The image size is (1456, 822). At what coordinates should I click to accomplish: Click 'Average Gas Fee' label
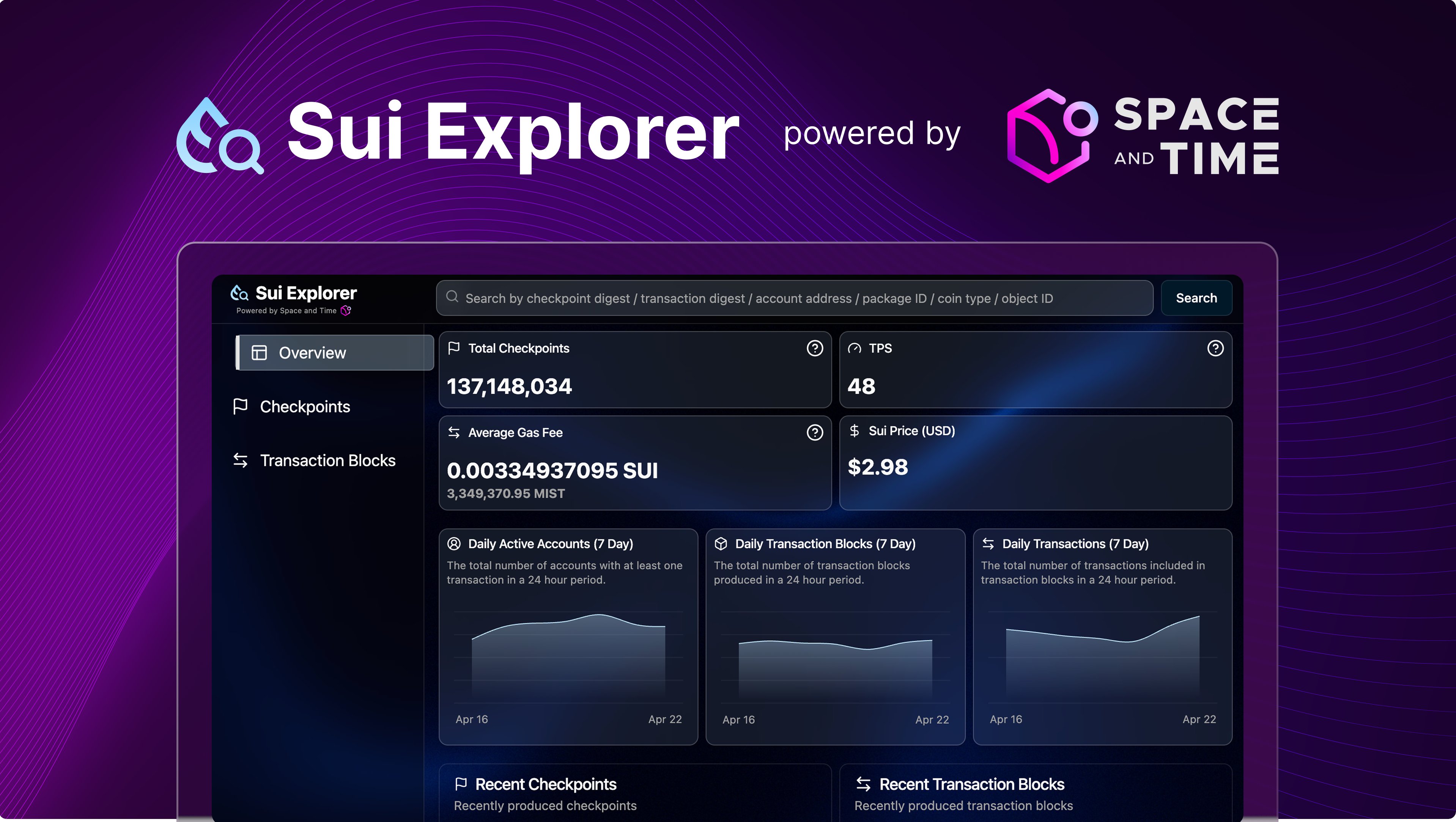[x=515, y=432]
